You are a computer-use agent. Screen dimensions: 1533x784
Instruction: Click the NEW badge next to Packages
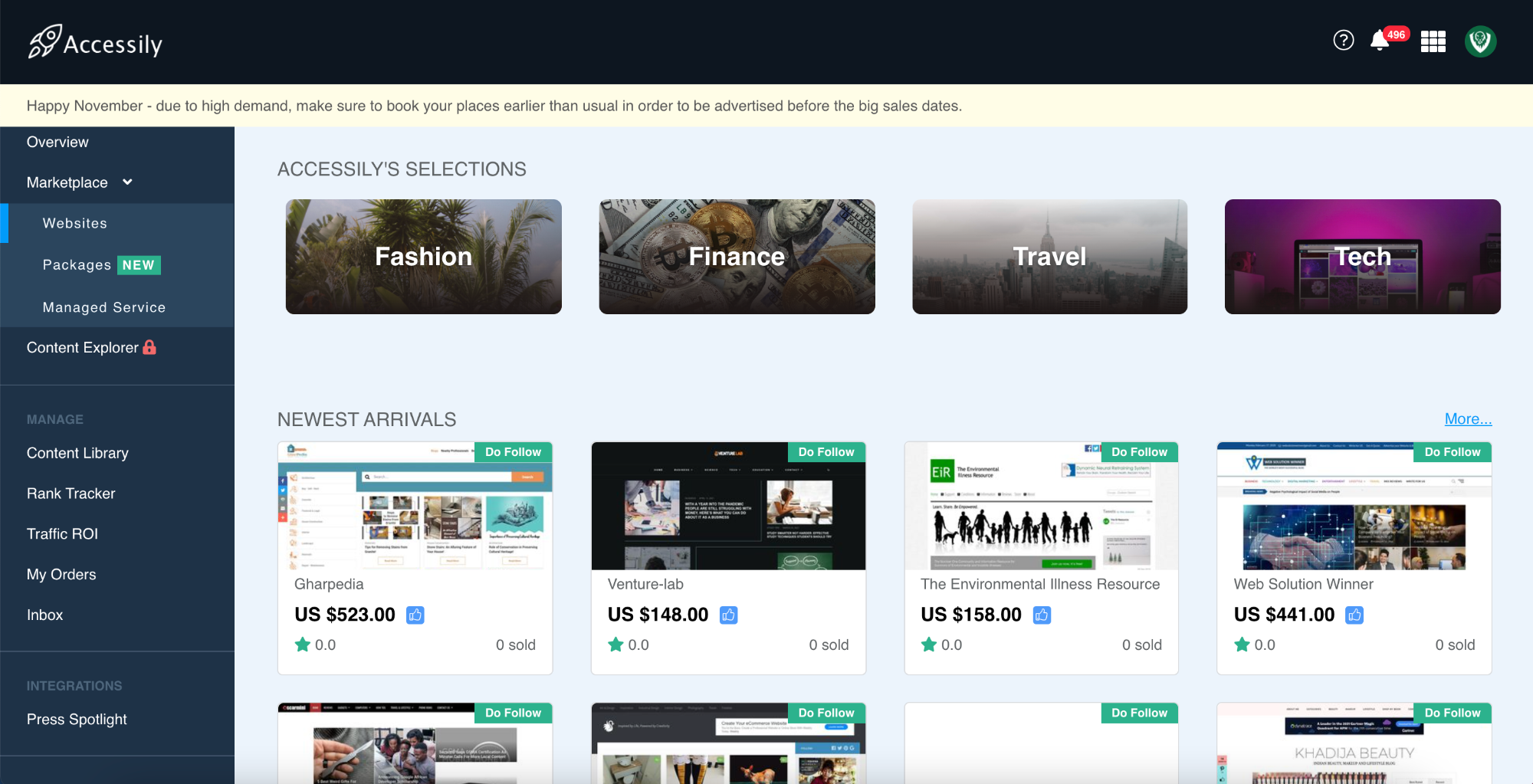(139, 265)
